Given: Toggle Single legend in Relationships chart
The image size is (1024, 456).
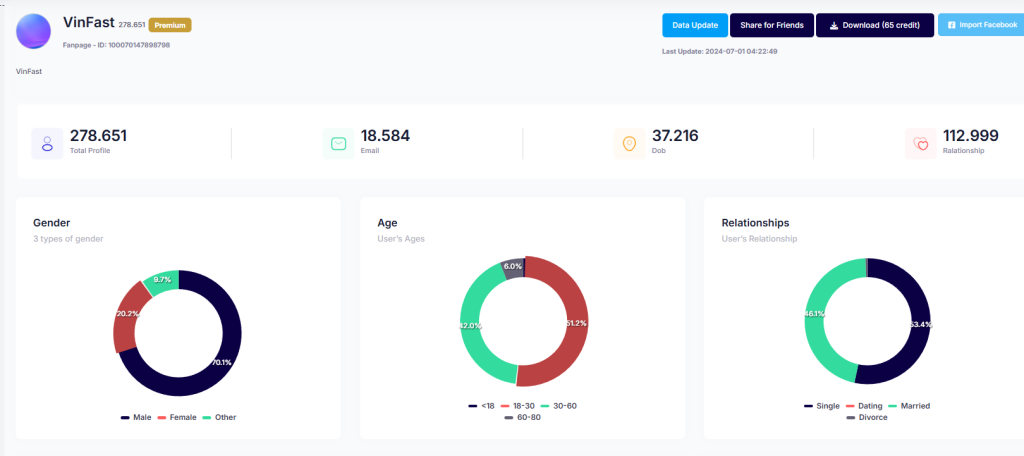Looking at the screenshot, I should tap(822, 406).
